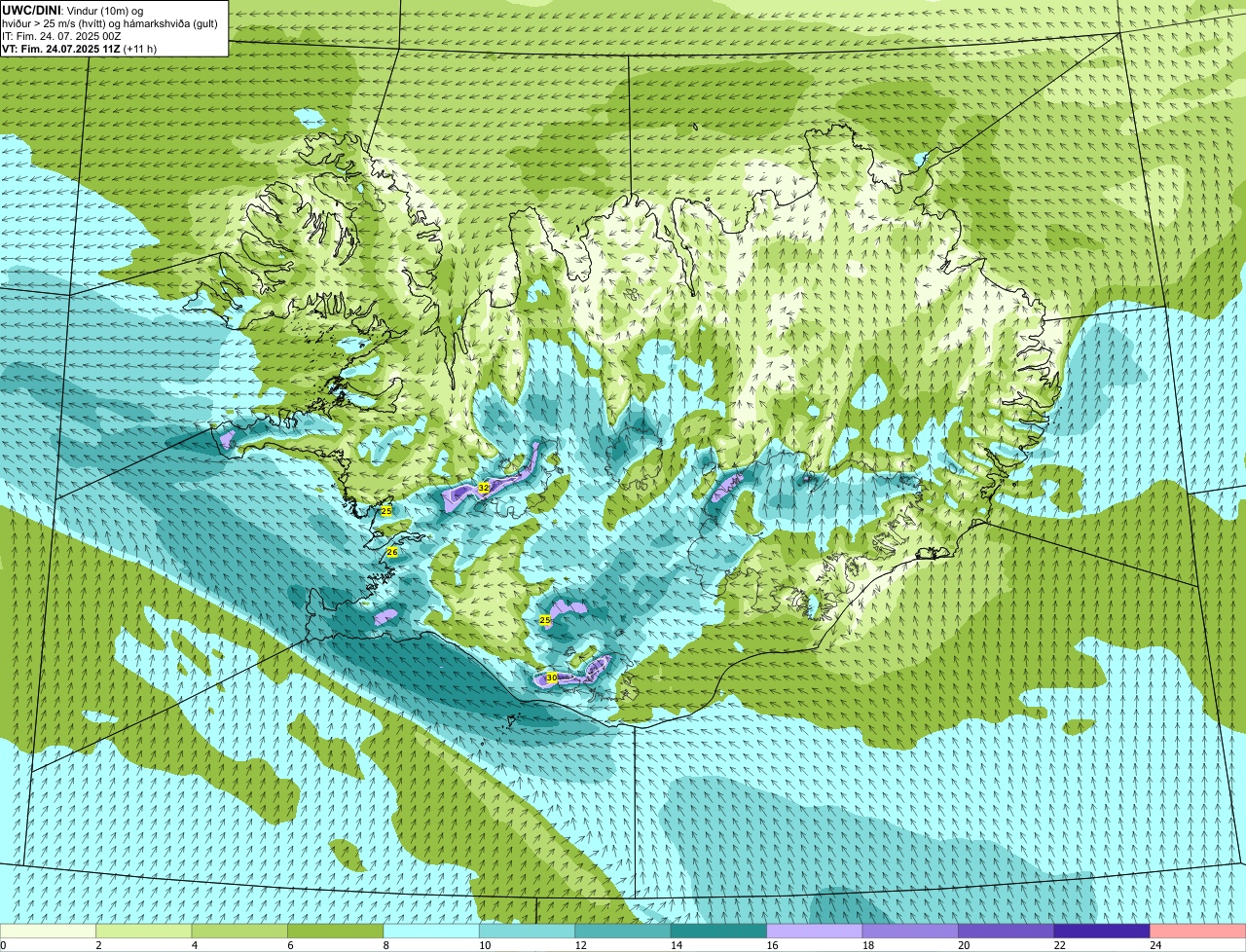Click the yellow gust label 32
1246x952 pixels.
pyautogui.click(x=484, y=487)
